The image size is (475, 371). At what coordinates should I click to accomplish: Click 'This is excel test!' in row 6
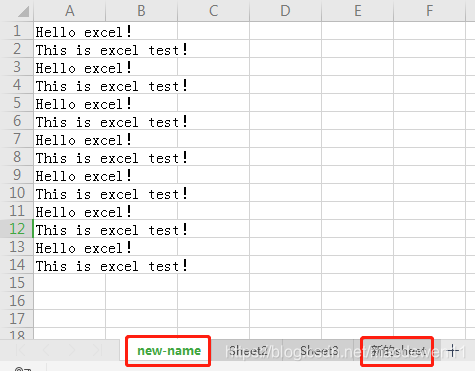pyautogui.click(x=111, y=122)
